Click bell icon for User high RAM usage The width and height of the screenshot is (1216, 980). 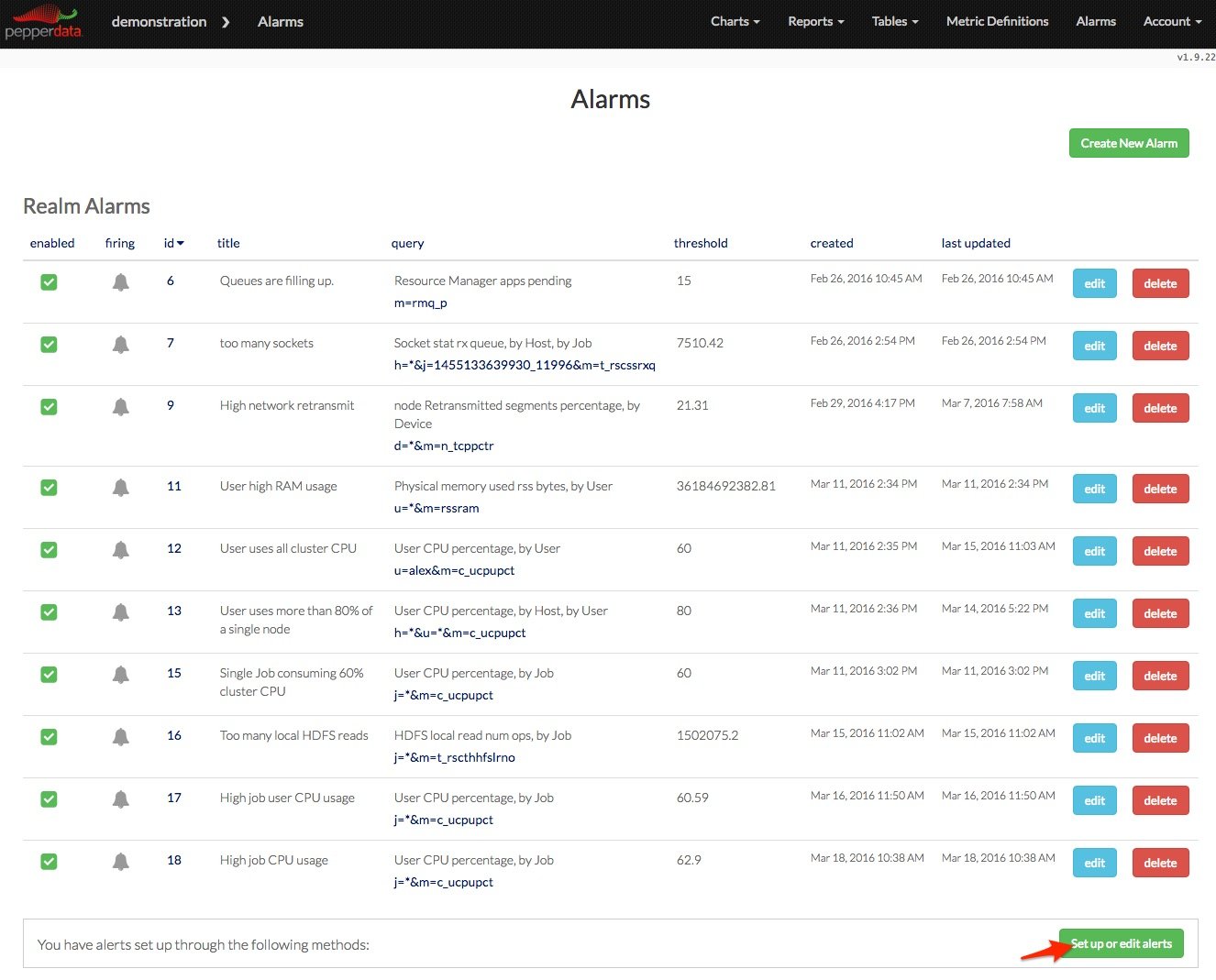pos(120,488)
